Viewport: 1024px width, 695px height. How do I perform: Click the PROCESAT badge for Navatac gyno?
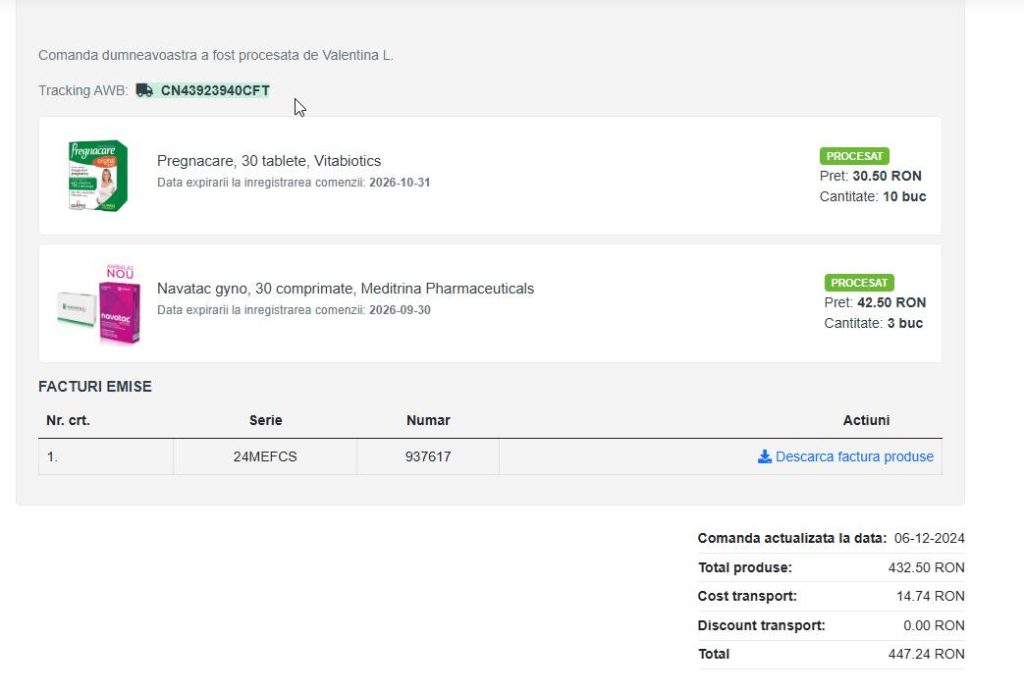tap(859, 283)
